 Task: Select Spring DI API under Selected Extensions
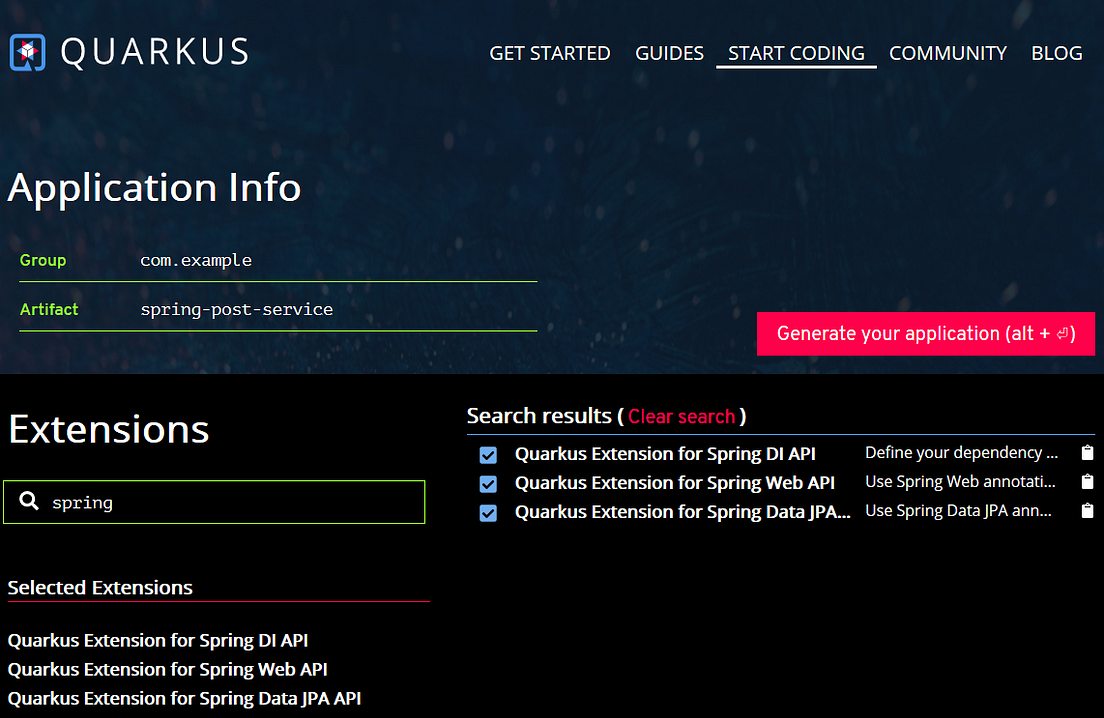[157, 640]
